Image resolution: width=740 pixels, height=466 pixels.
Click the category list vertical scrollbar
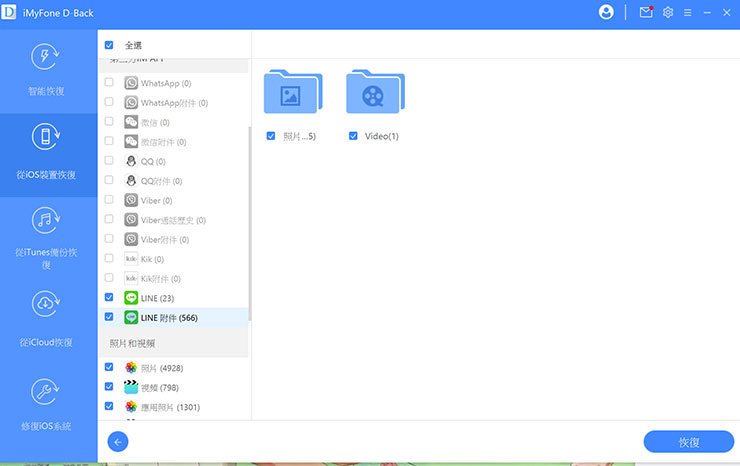coord(250,220)
